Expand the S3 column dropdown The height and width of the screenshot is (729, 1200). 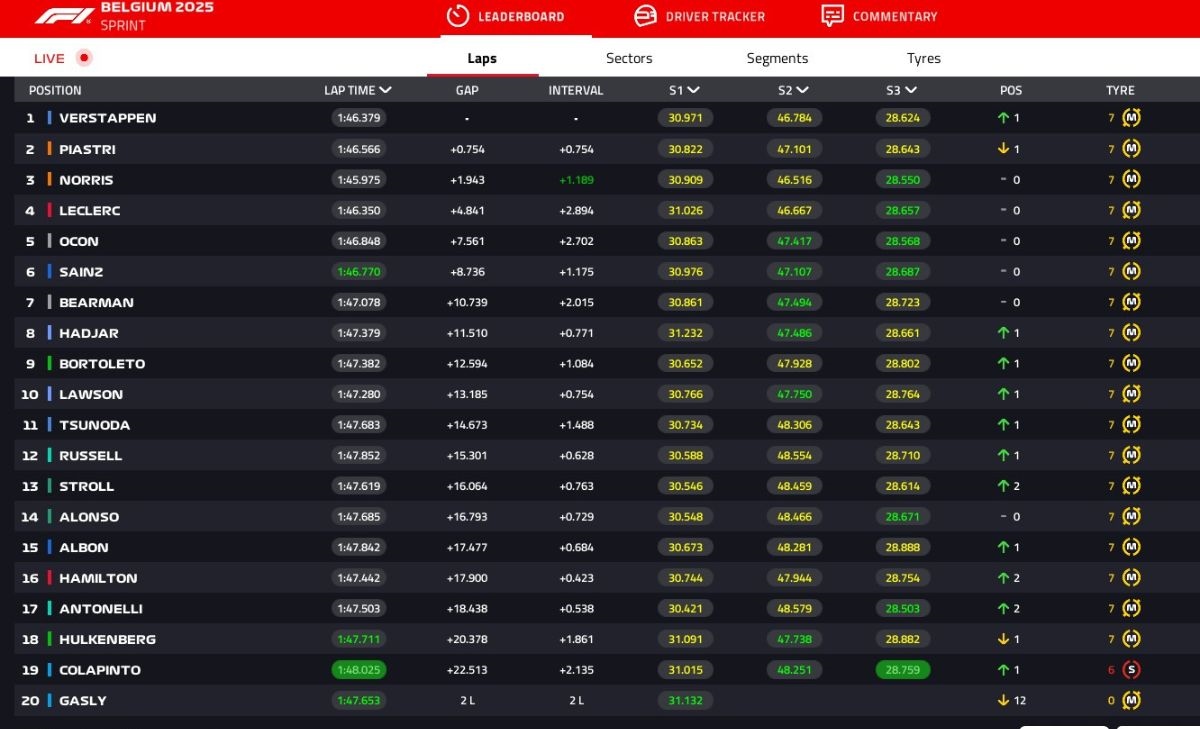(x=910, y=90)
